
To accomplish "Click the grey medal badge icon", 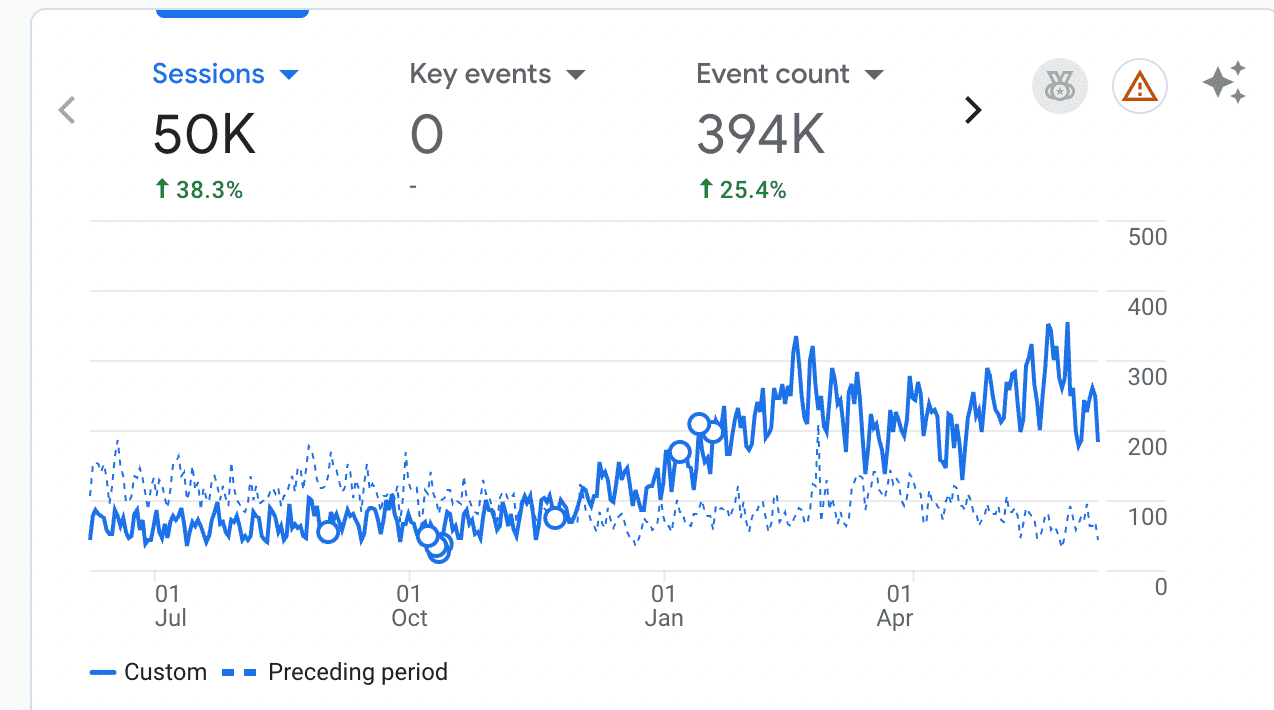I will pos(1059,88).
